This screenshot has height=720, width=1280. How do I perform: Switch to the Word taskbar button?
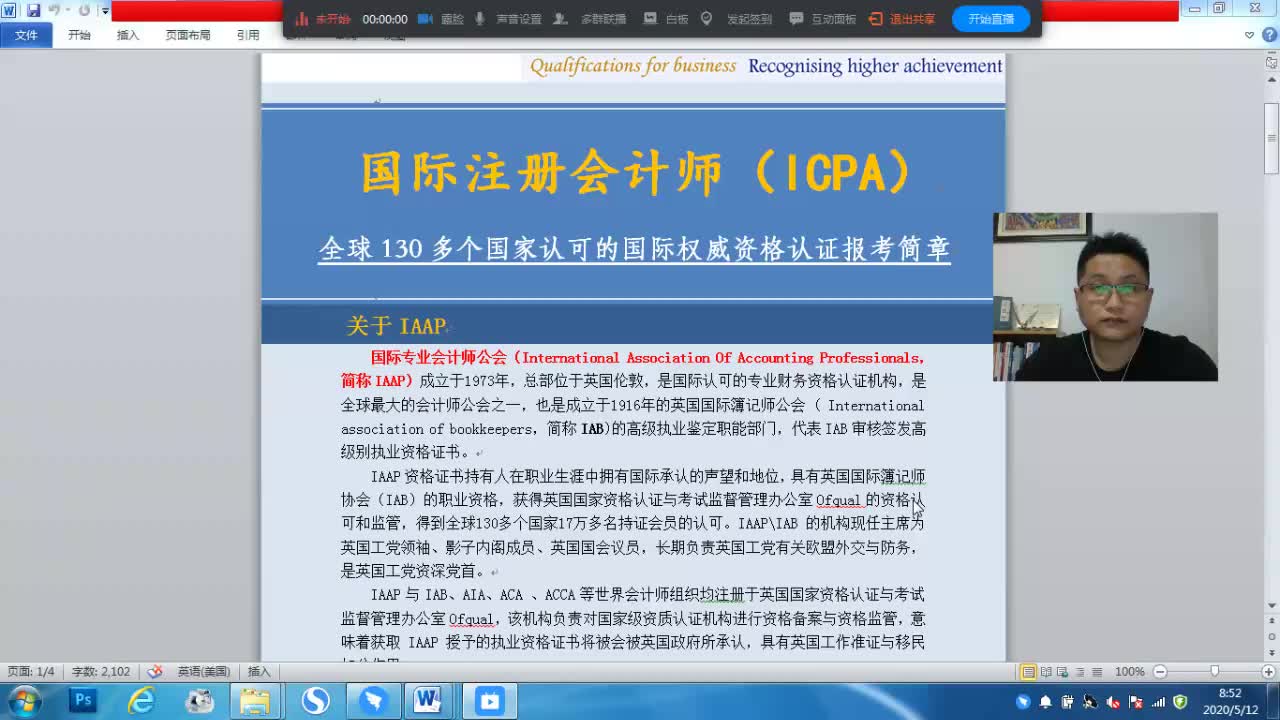[430, 701]
